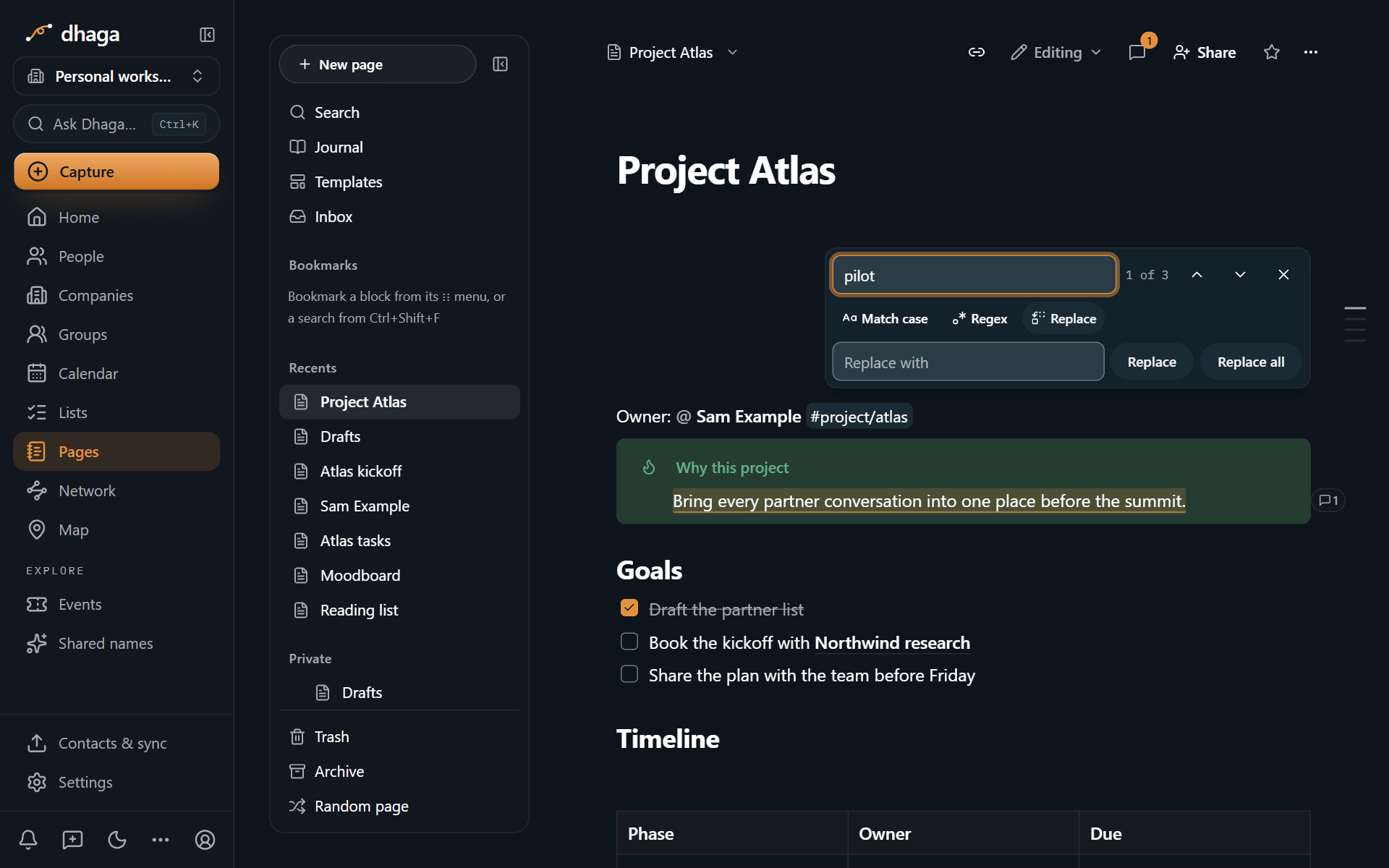The width and height of the screenshot is (1389, 868).
Task: Check Share the plan with the team
Action: [x=629, y=674]
